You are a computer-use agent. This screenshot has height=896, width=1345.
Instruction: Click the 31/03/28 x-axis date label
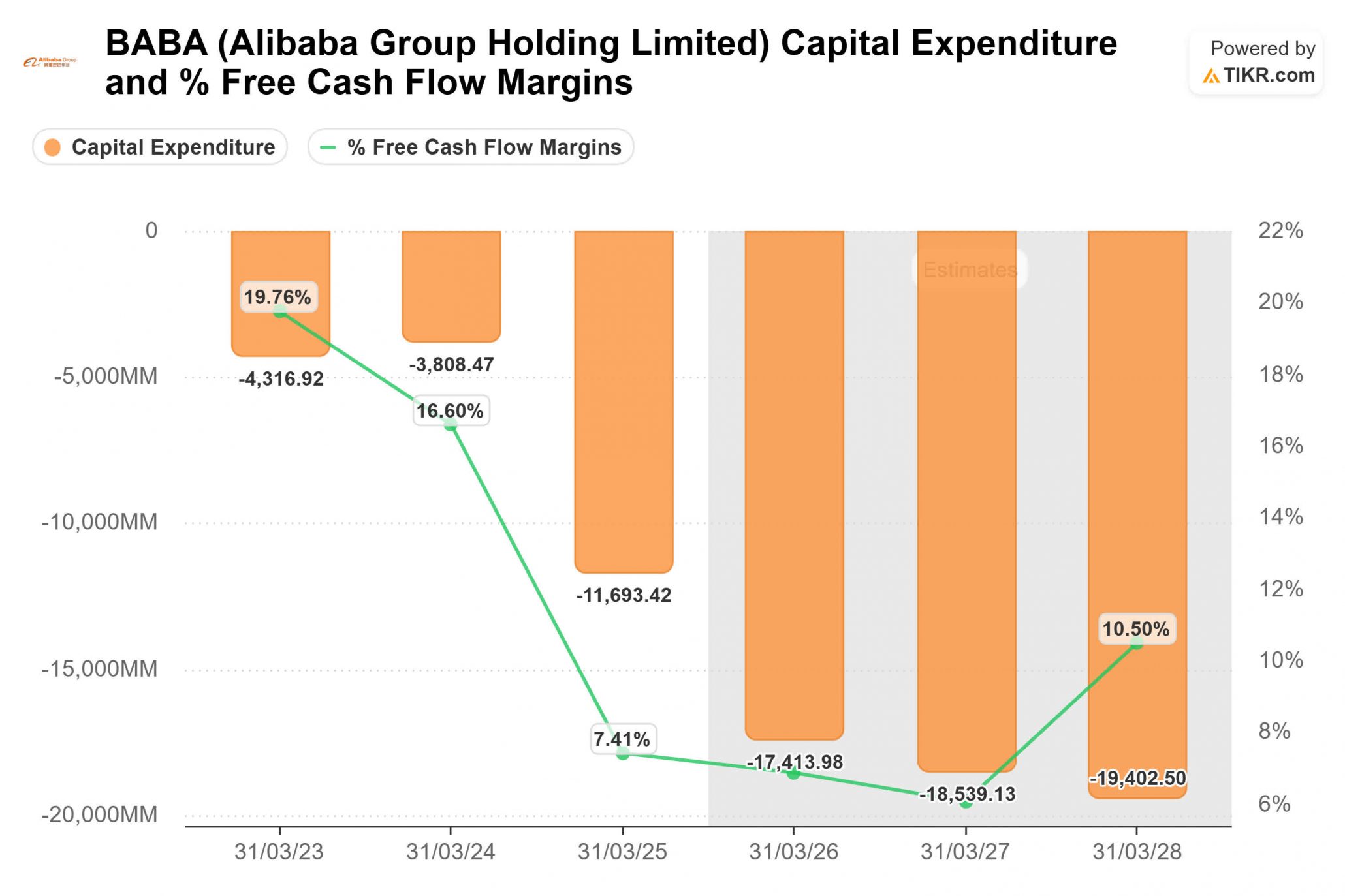[1137, 852]
